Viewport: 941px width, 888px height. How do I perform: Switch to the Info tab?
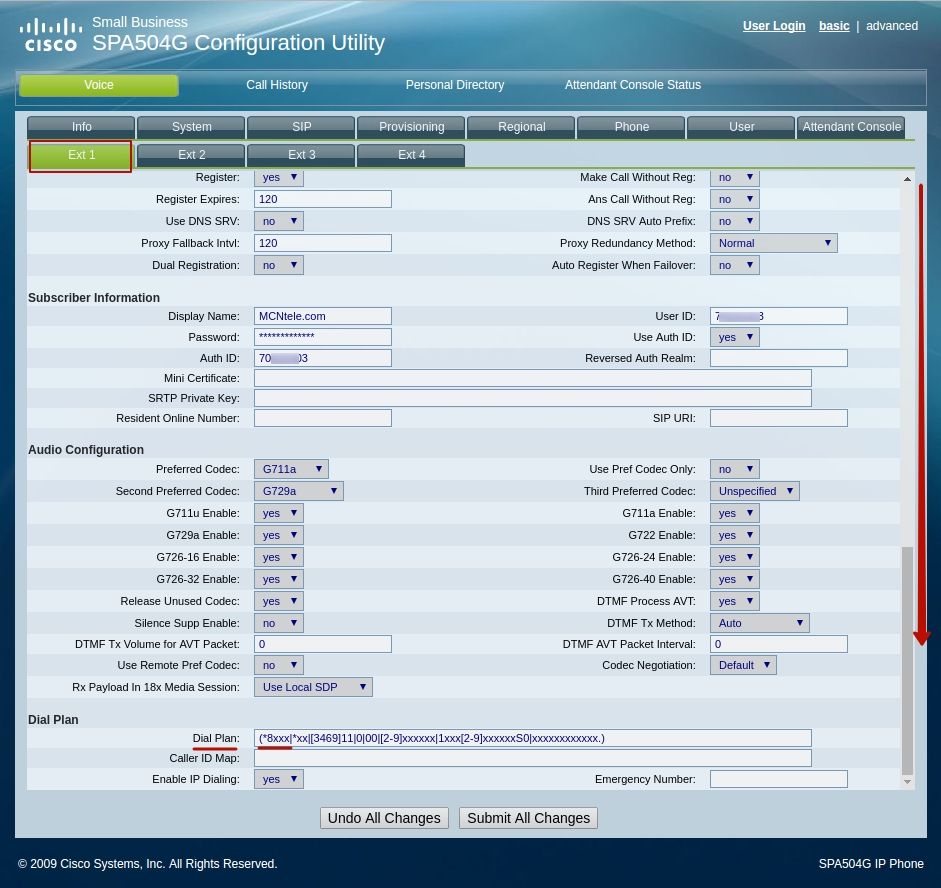(x=82, y=127)
